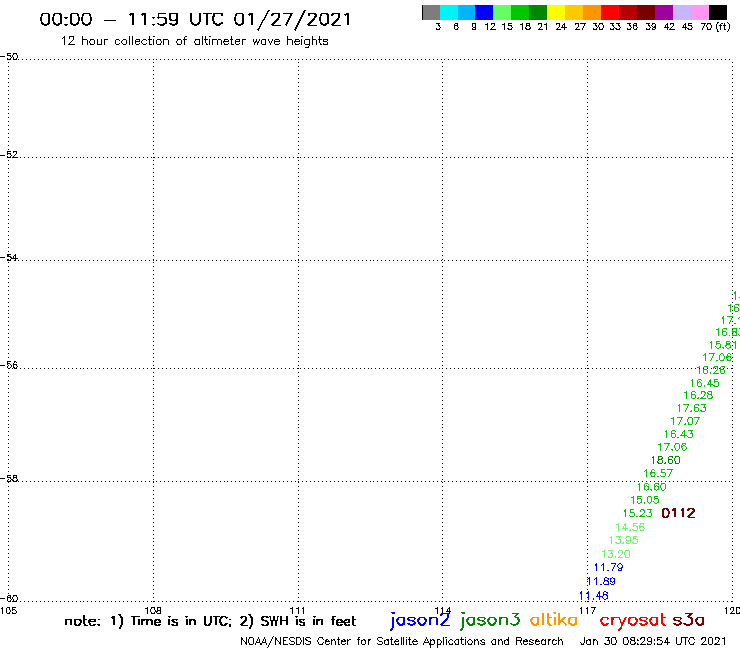Select the 114 longitude axis label
The image size is (740, 650).
[443, 611]
